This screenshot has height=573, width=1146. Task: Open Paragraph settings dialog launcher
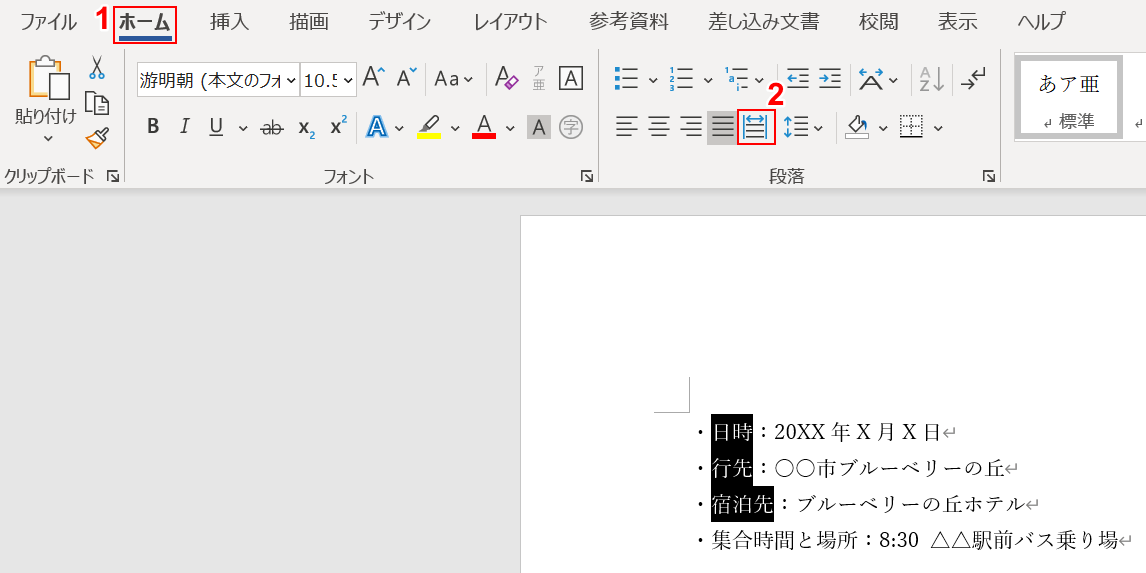(x=989, y=176)
